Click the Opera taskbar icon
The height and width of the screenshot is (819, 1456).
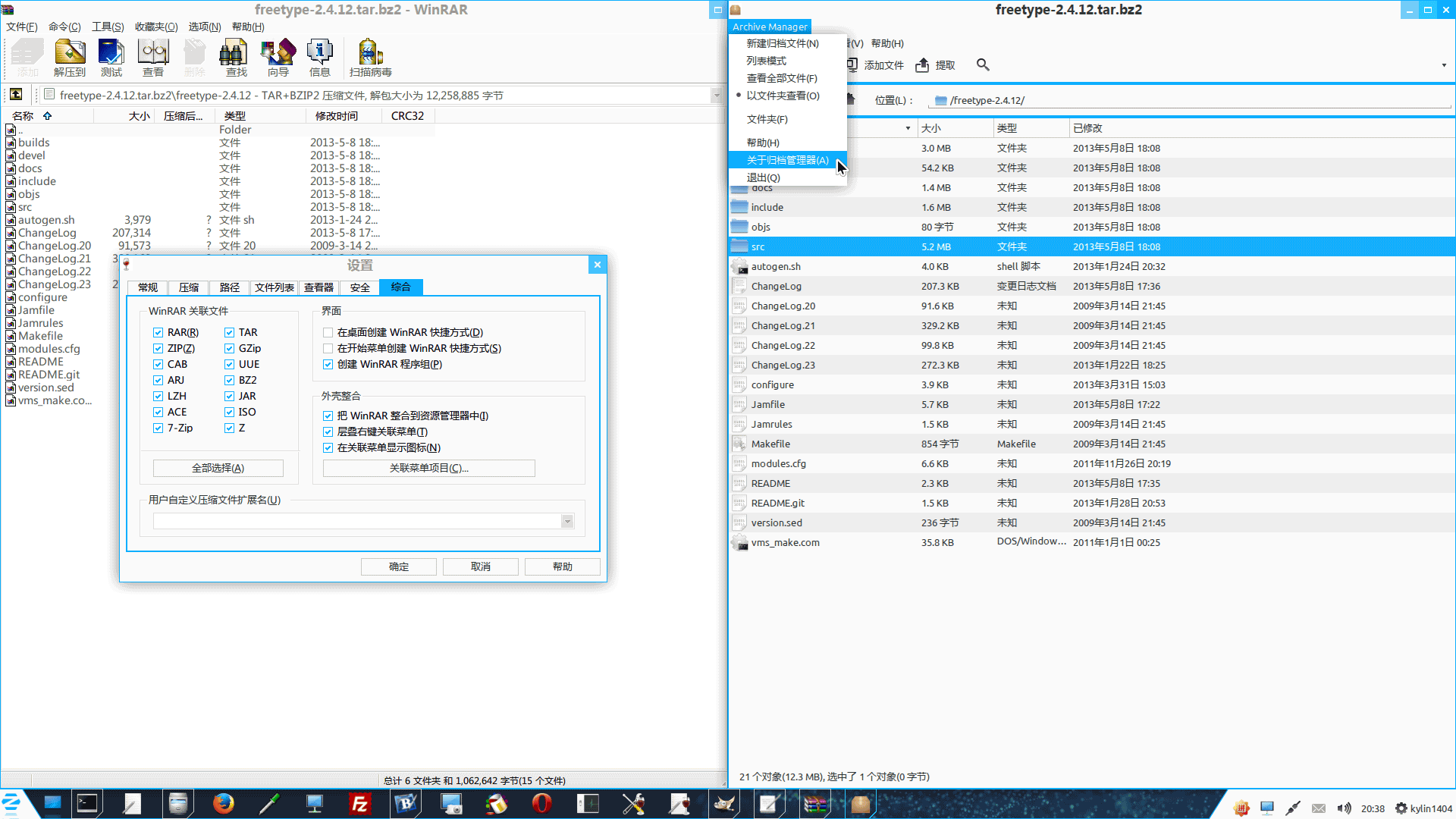point(542,804)
